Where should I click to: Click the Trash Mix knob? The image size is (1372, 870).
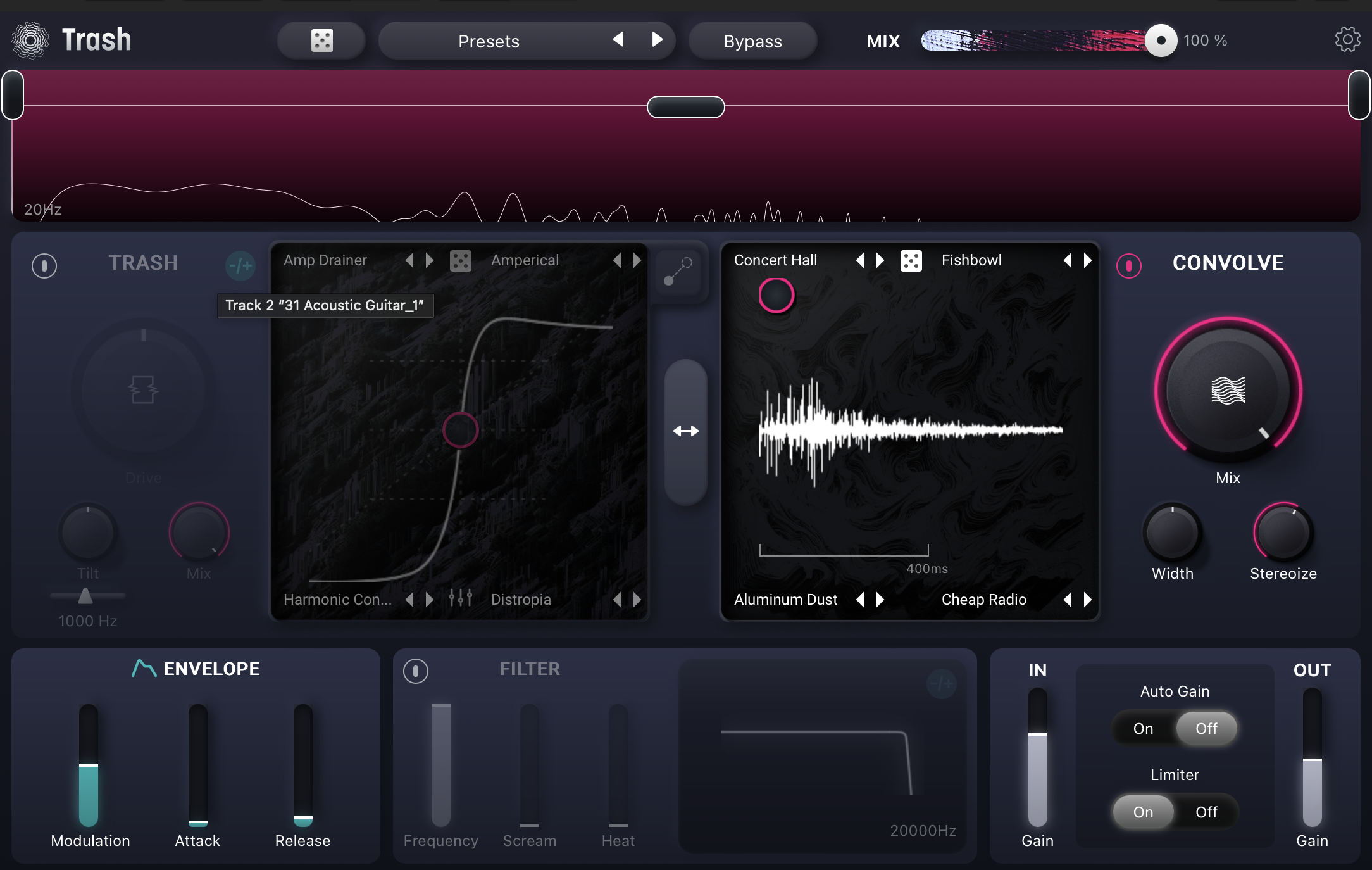(x=199, y=533)
